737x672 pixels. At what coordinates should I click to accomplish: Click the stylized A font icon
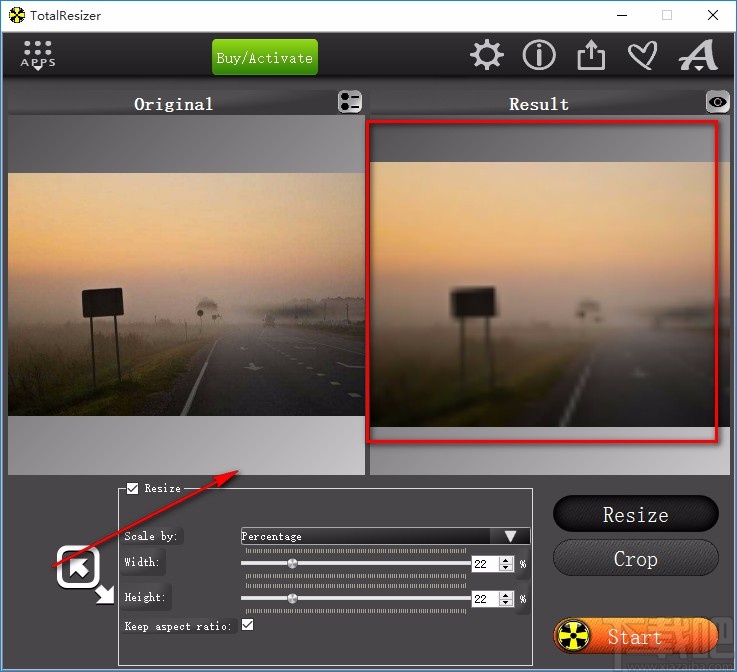pos(697,56)
